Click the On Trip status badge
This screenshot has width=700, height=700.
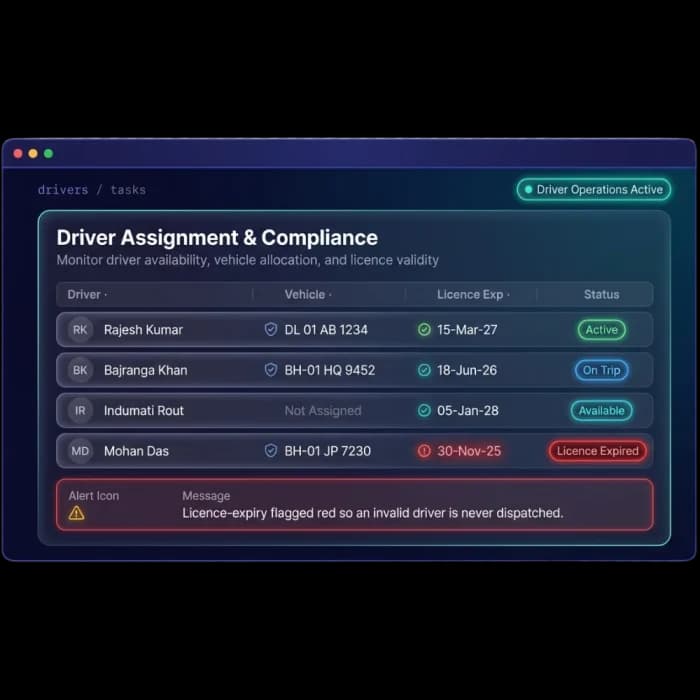[601, 370]
